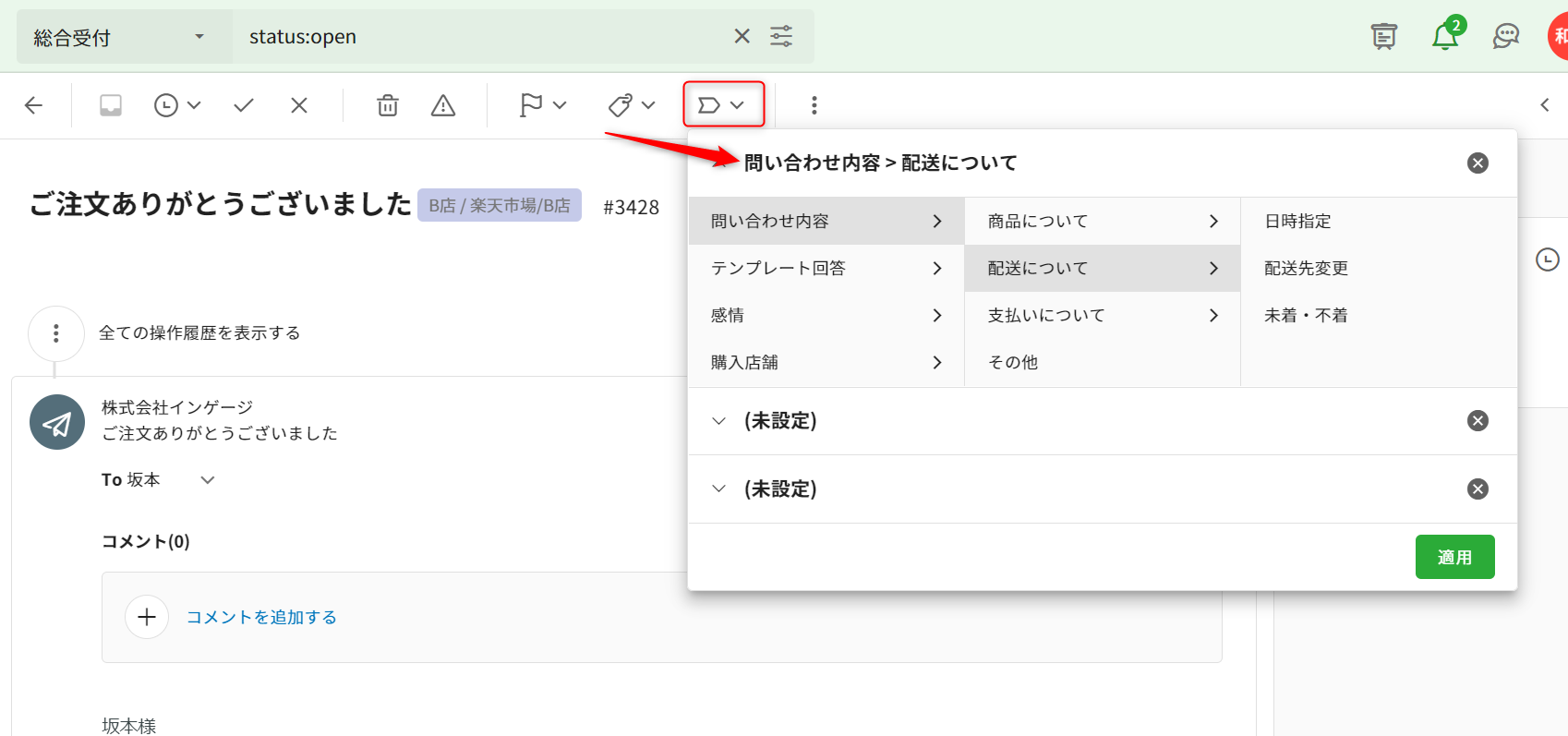Image resolution: width=1568 pixels, height=736 pixels.
Task: Open the chat bubble icon
Action: coord(1505,37)
